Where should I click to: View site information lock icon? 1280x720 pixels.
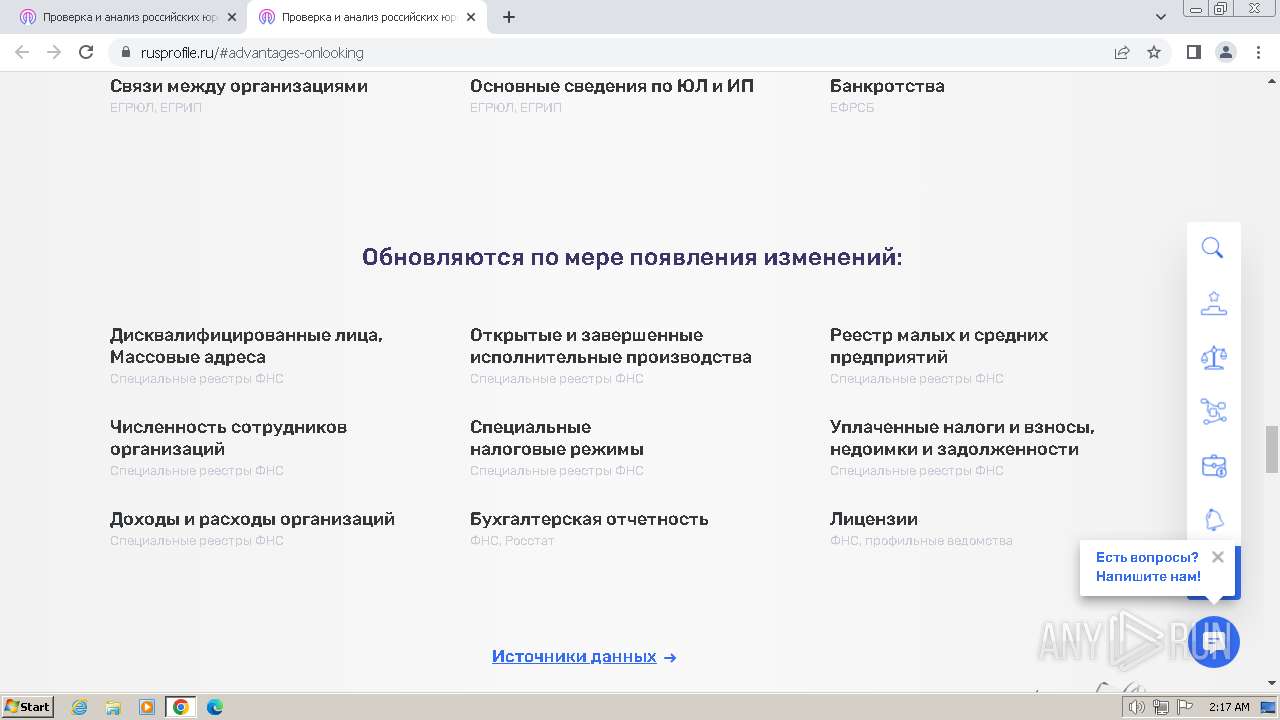click(125, 52)
